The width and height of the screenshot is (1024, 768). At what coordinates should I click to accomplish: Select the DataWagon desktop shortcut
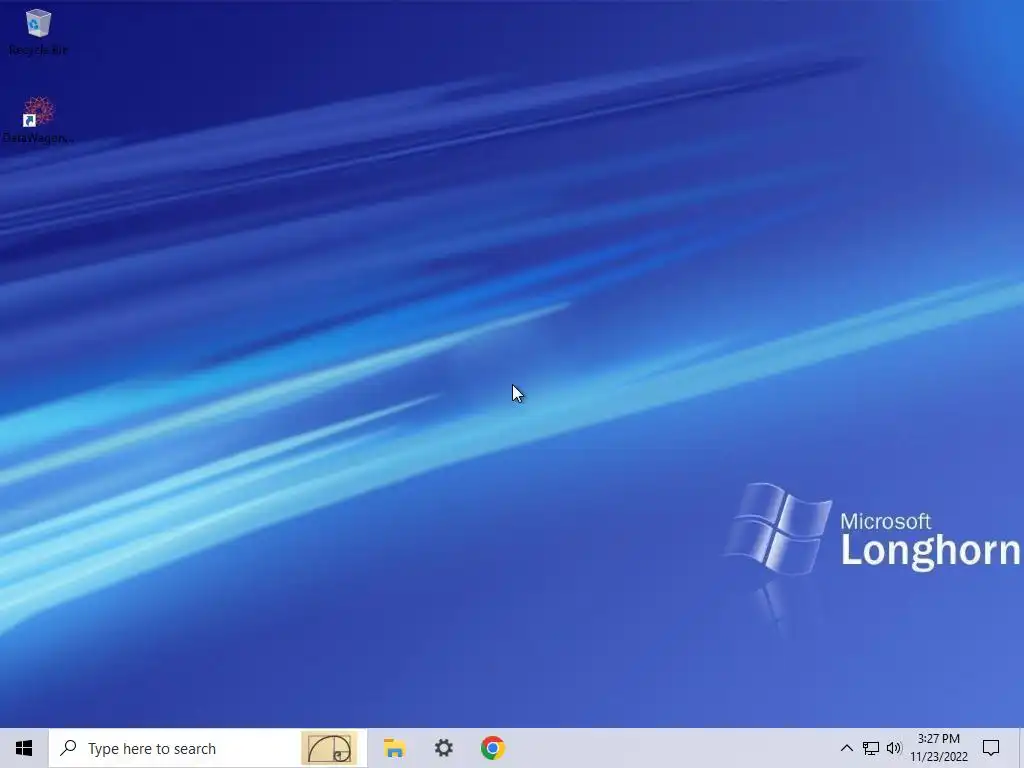click(38, 120)
